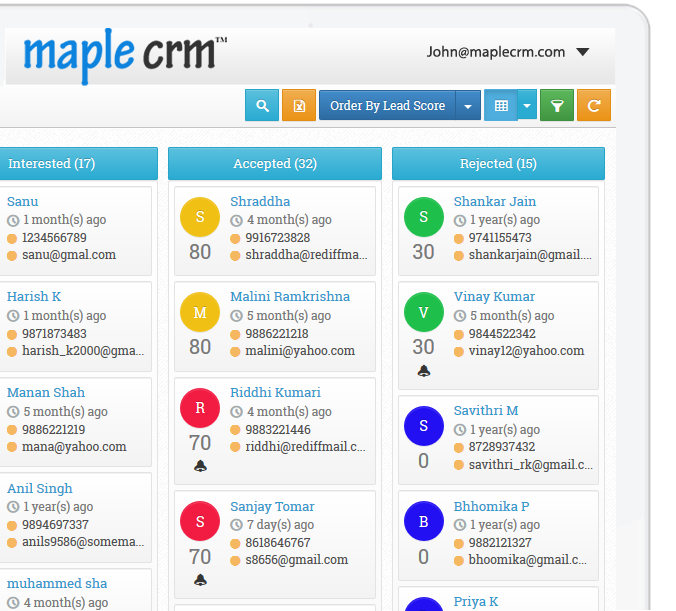Open Malini Ramkrishna lead link

coord(290,297)
